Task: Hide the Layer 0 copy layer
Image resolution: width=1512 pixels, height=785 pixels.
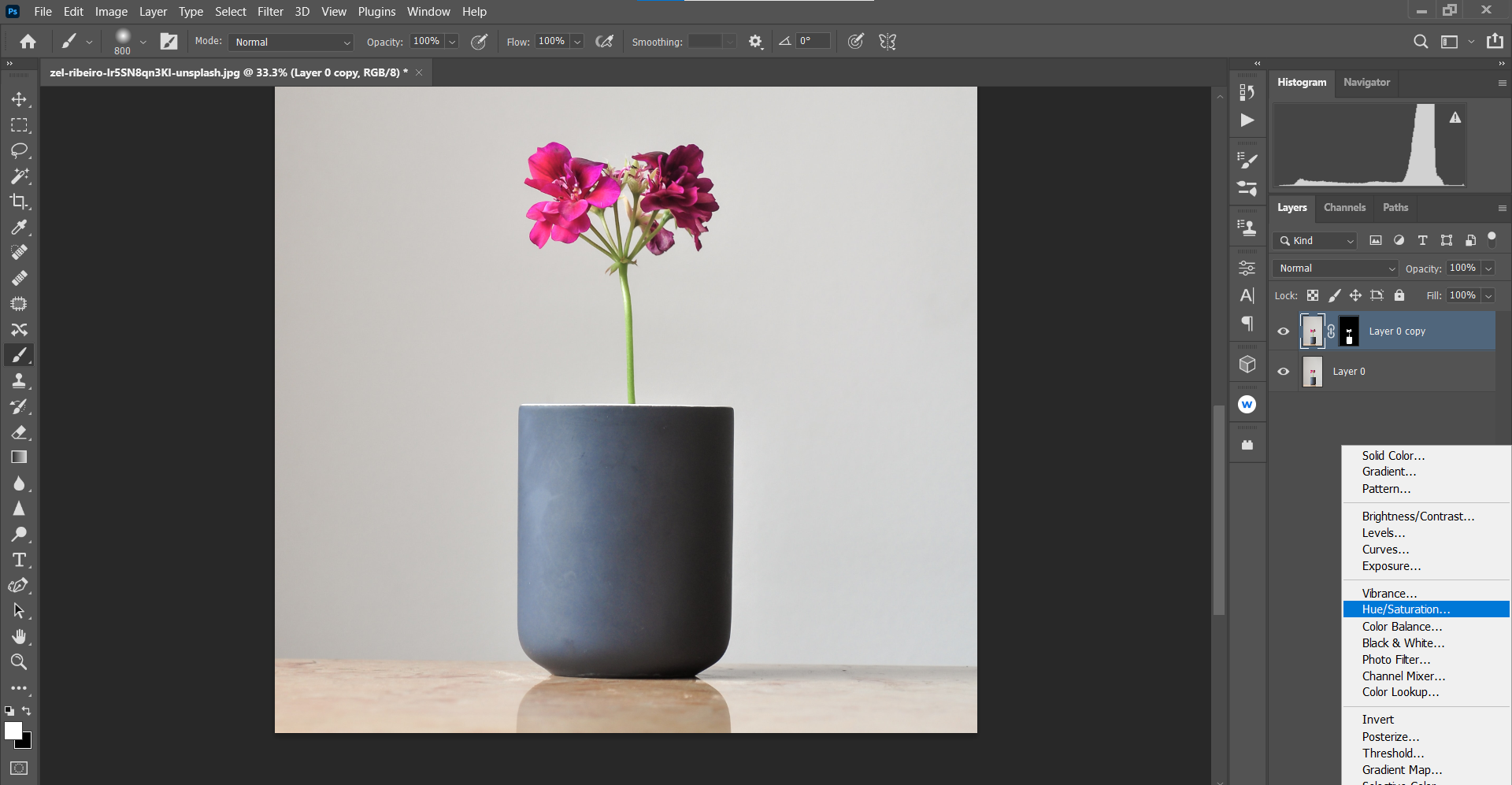Action: point(1283,331)
